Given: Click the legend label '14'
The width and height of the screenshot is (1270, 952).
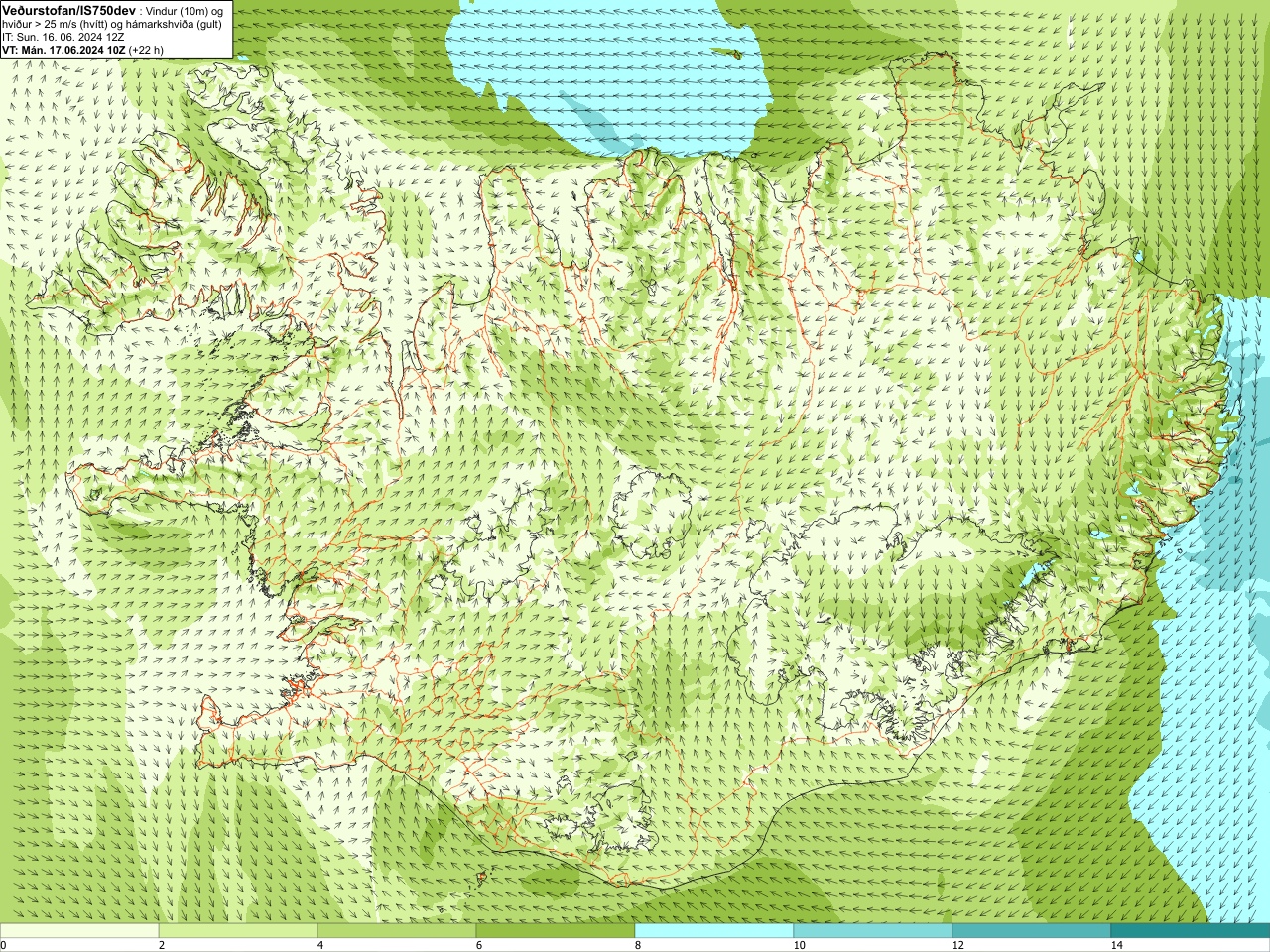Looking at the screenshot, I should 1116,945.
